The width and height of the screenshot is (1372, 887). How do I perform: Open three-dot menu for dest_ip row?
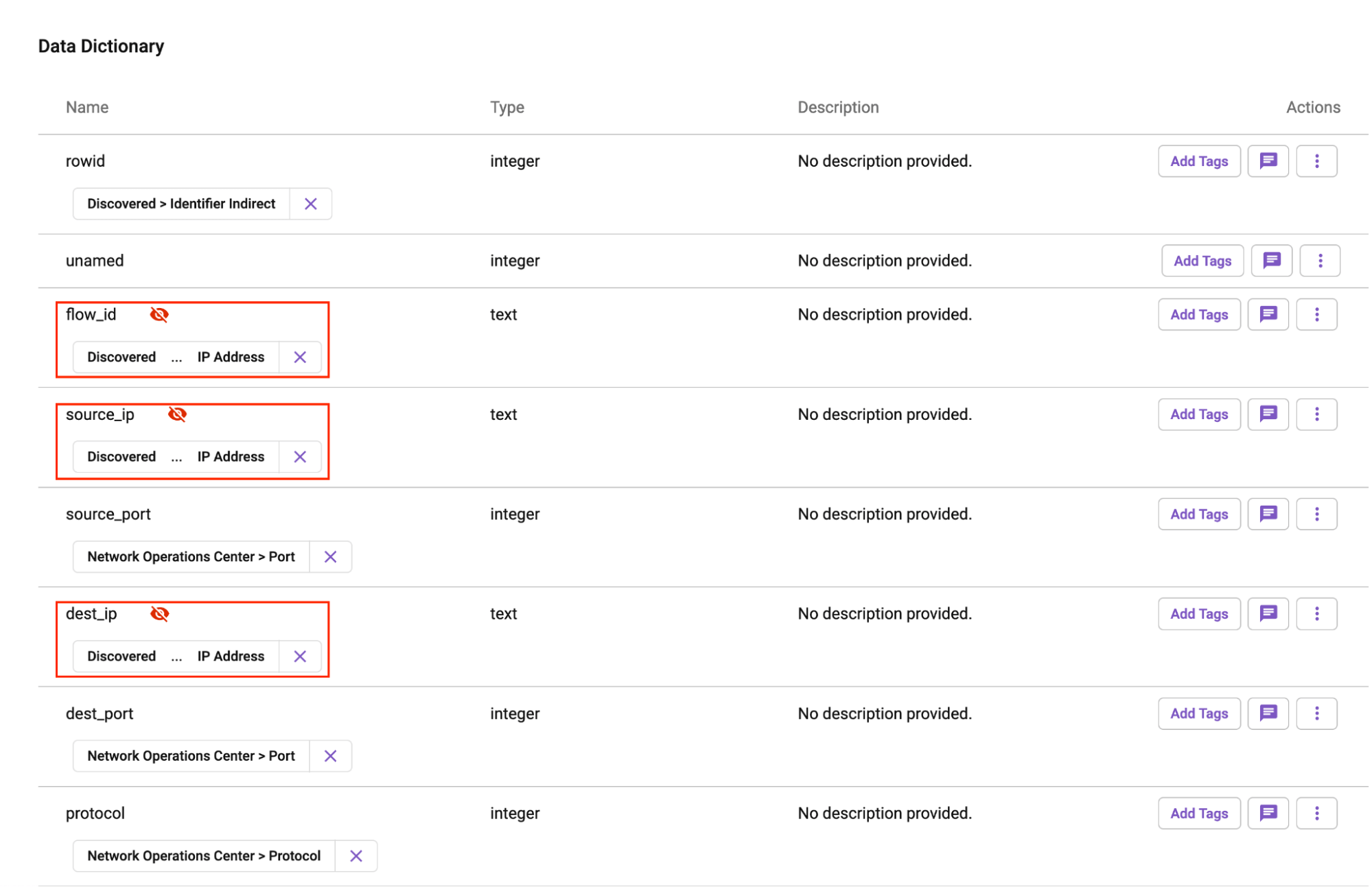(1316, 614)
